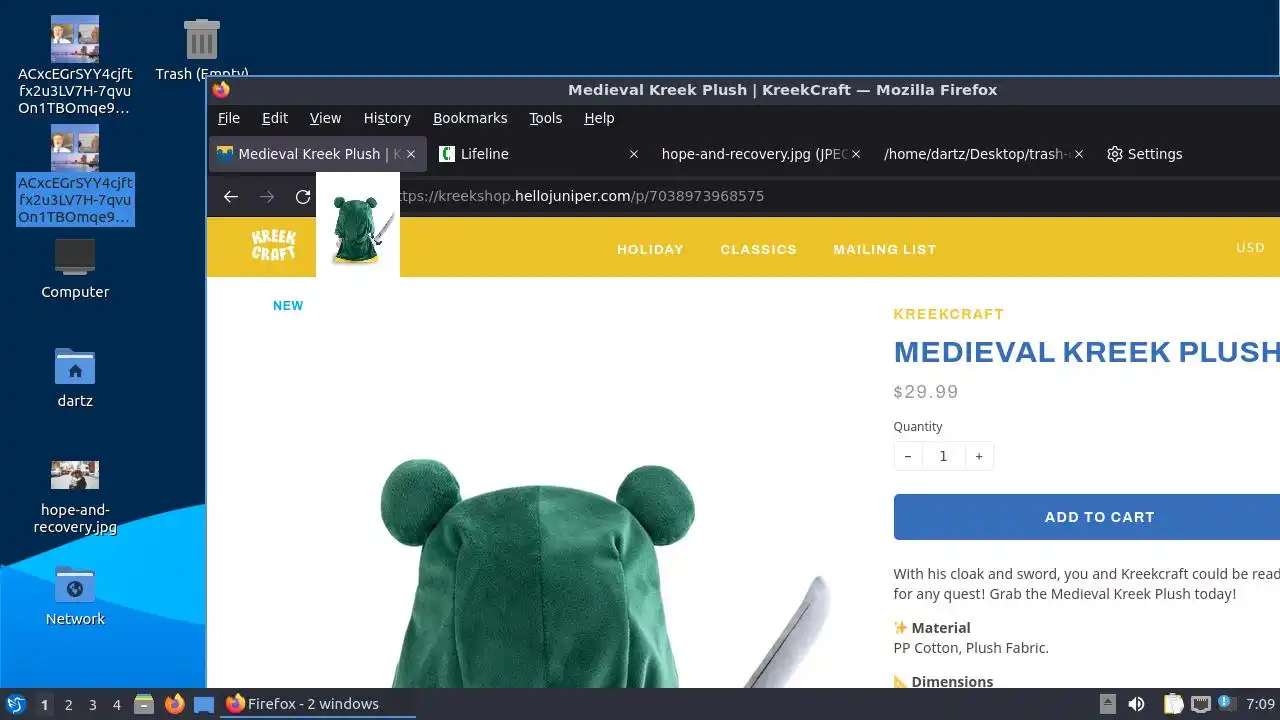Screen dimensions: 1280x720
Task: Open the View menu
Action: (x=325, y=118)
